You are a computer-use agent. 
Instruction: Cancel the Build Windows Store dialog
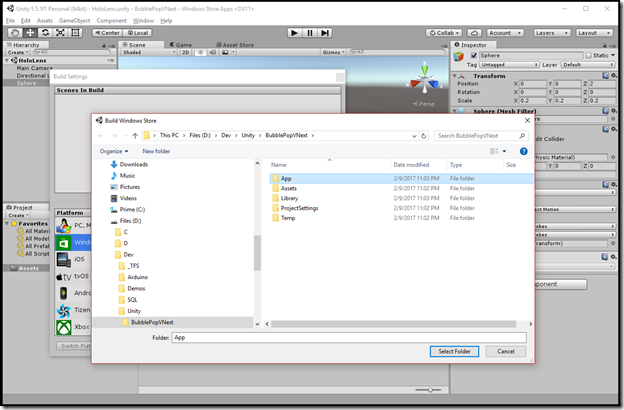click(506, 351)
